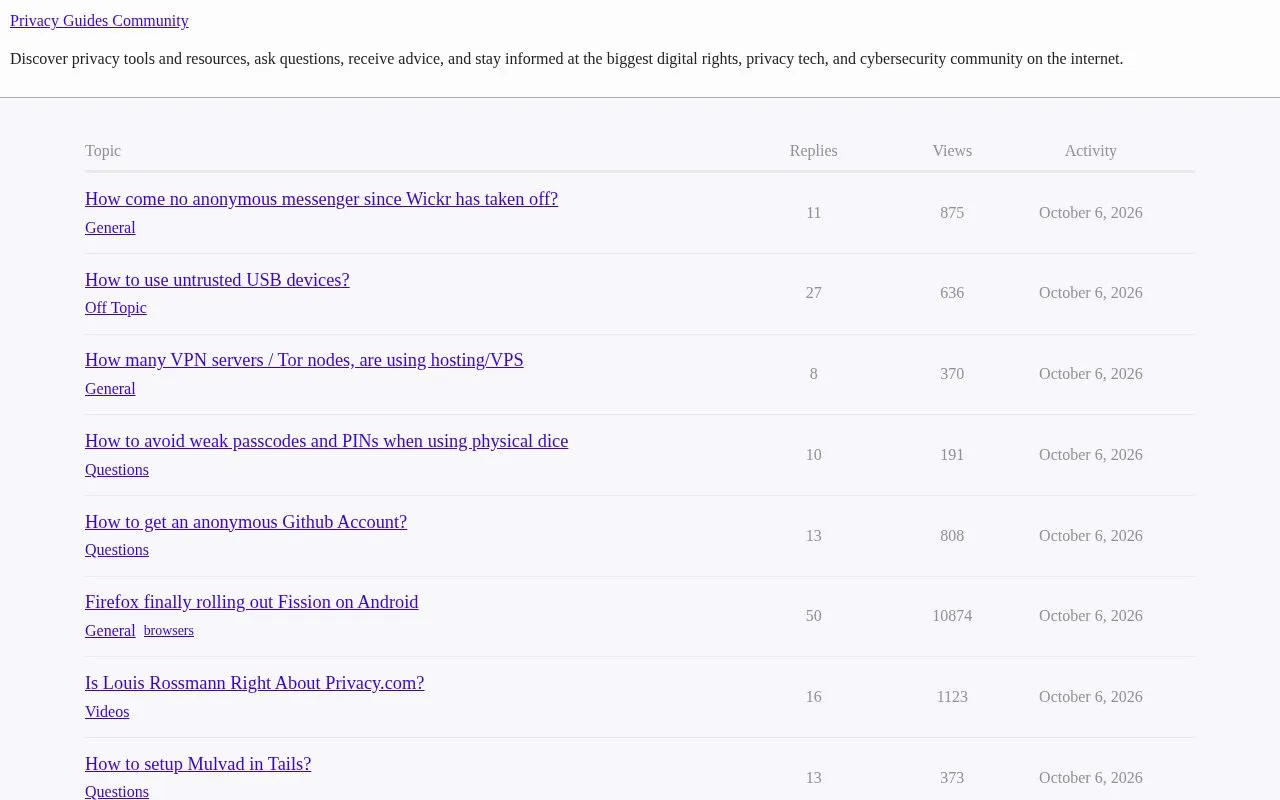Select the 16 replies value
The width and height of the screenshot is (1280, 800).
coord(814,697)
